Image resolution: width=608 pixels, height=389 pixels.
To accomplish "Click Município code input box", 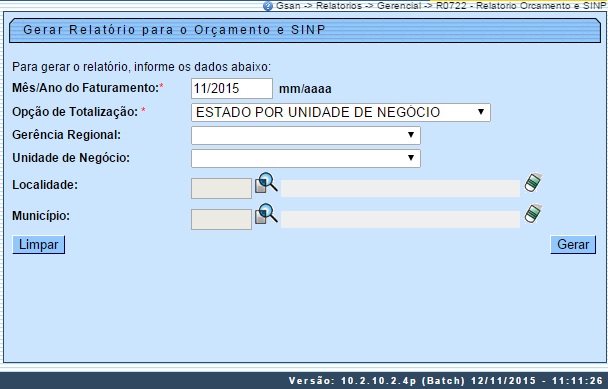I will point(221,220).
